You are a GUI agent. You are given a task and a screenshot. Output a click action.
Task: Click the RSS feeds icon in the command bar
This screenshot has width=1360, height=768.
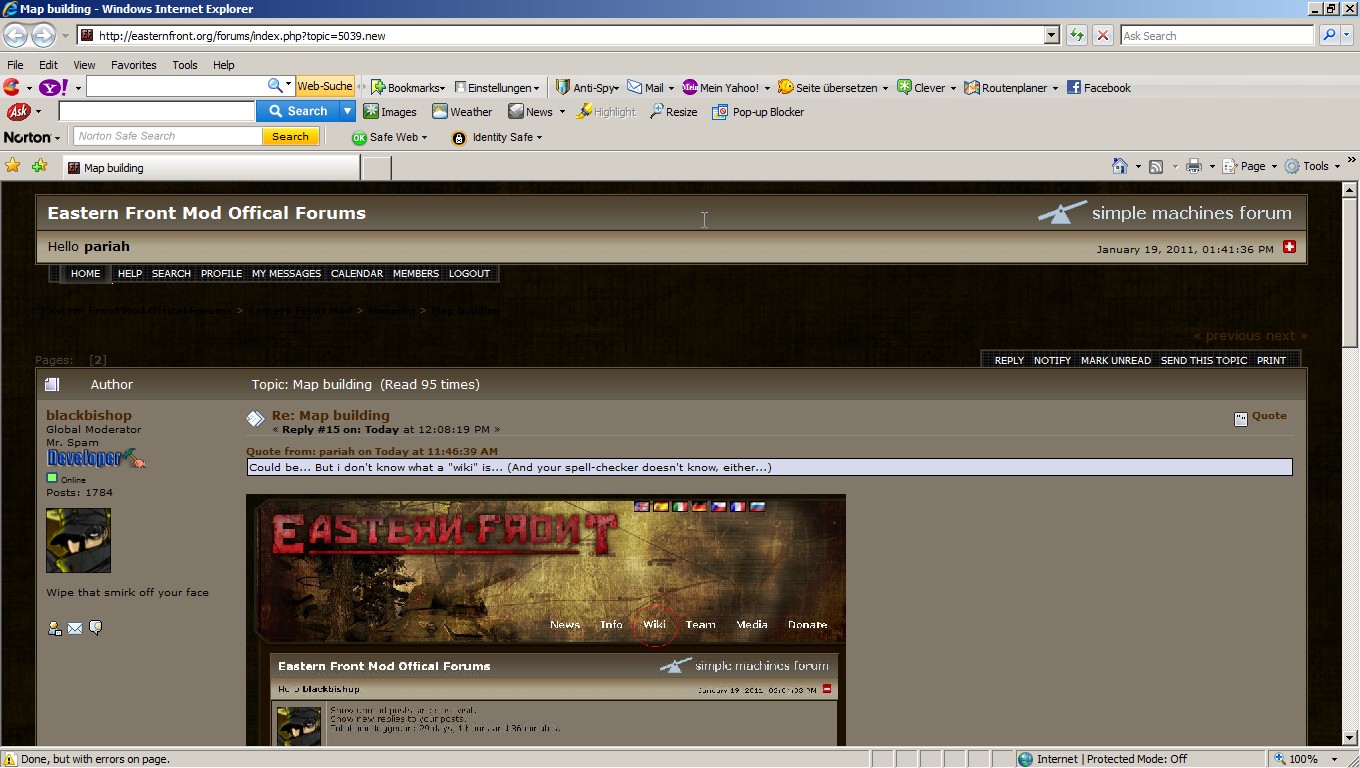pos(1156,166)
